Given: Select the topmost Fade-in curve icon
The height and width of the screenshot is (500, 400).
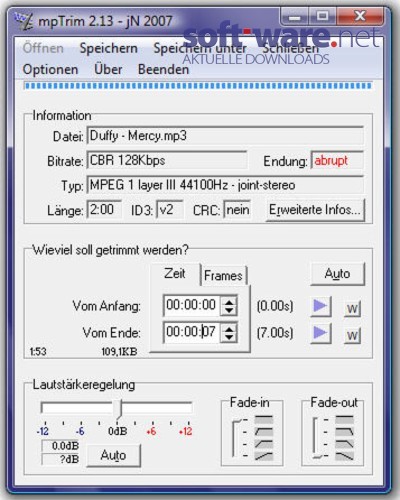Looking at the screenshot, I should pos(264,420).
